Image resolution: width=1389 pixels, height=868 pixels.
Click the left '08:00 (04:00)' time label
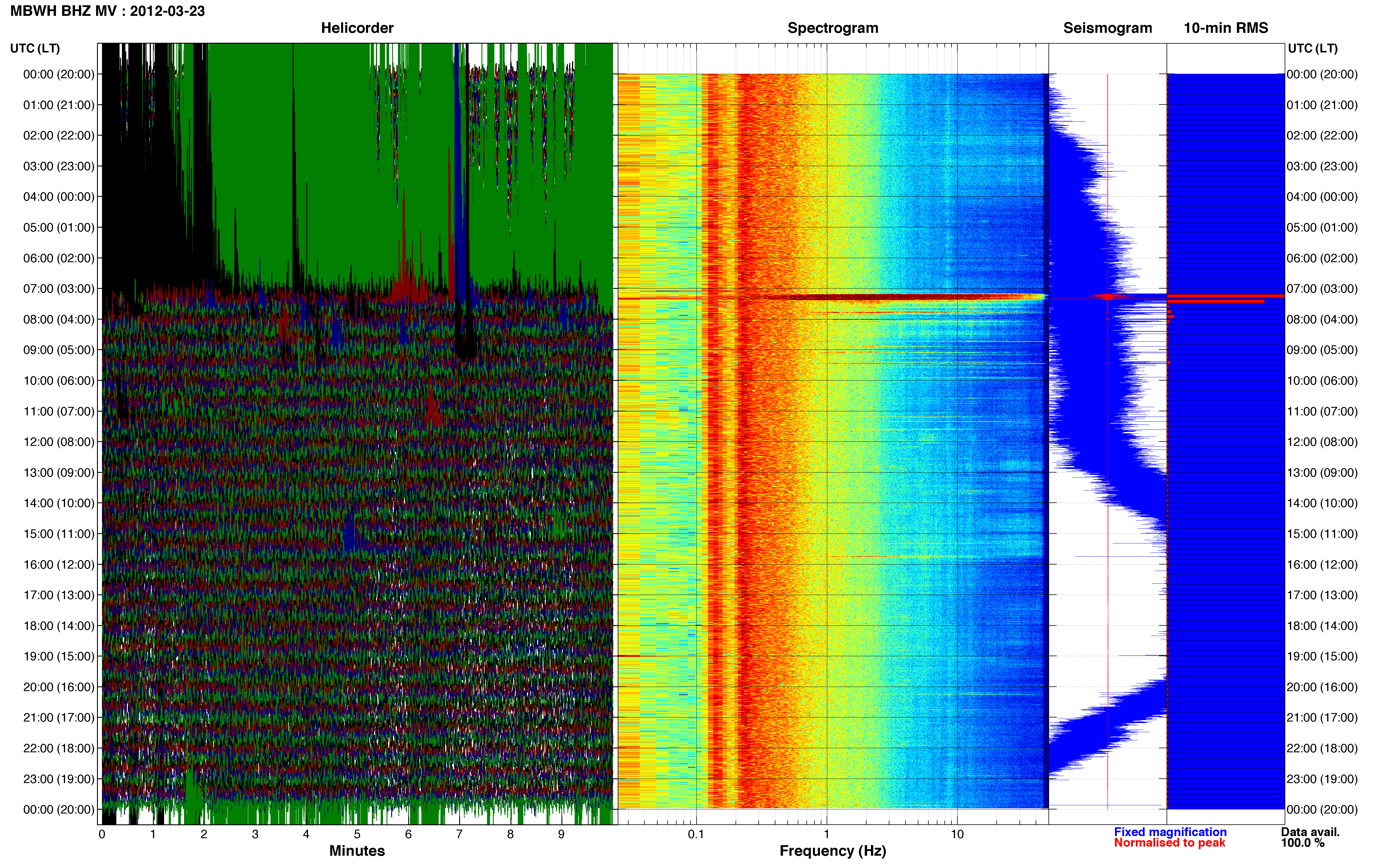tap(59, 319)
